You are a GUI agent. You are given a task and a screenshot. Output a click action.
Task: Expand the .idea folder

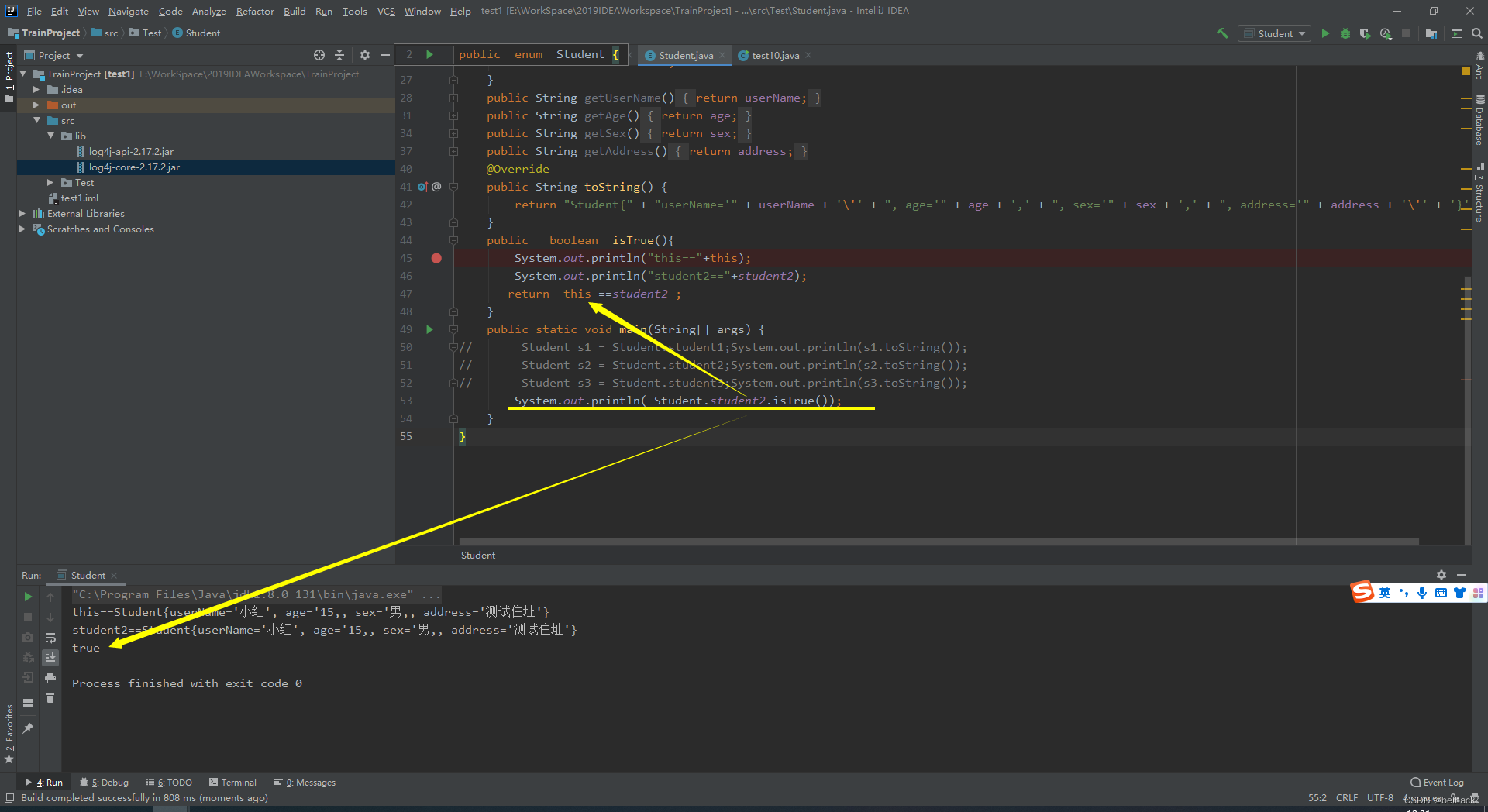point(36,89)
